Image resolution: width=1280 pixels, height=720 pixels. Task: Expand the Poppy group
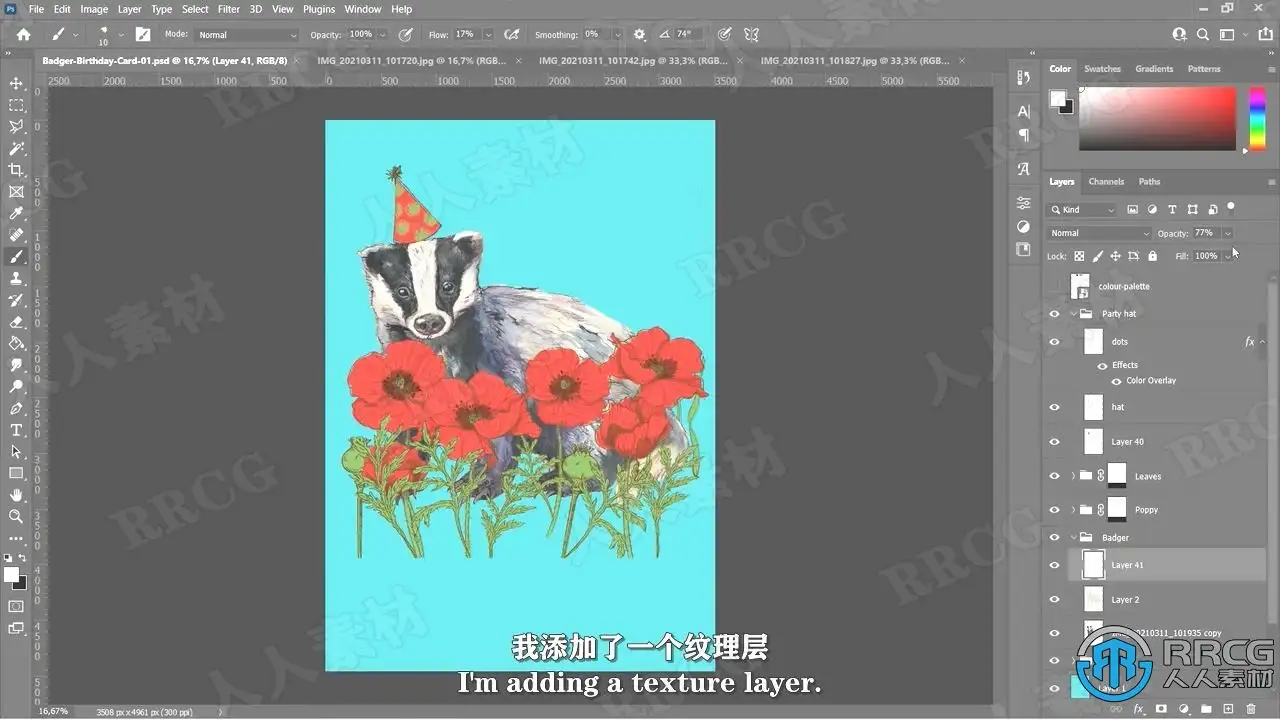(x=1073, y=510)
